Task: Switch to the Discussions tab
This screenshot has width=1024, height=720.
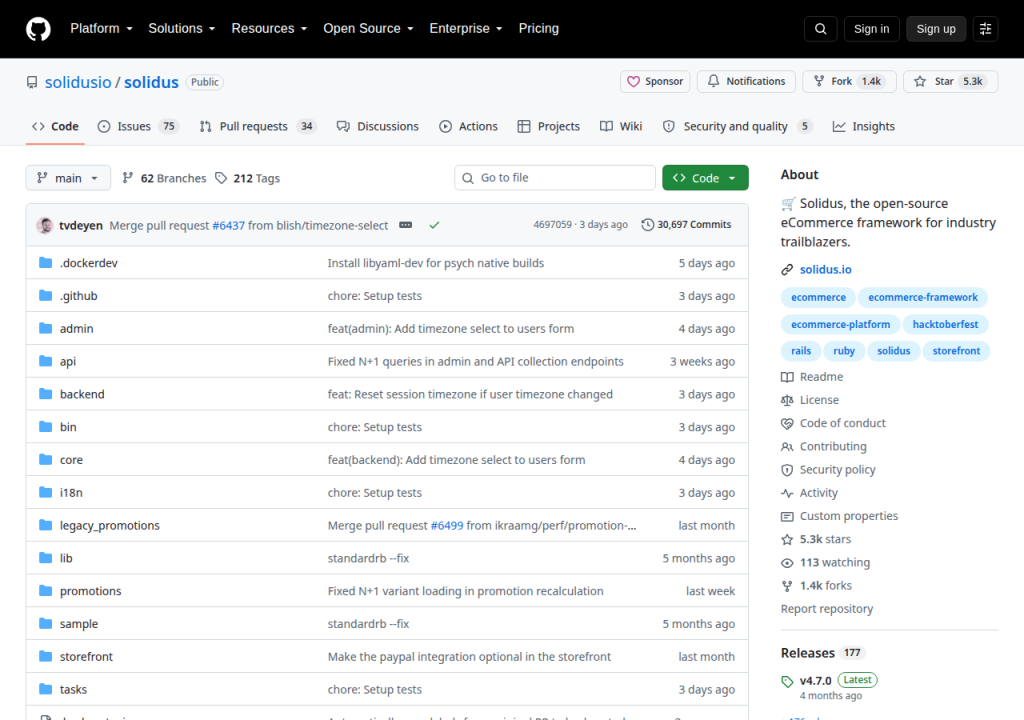Action: pos(377,126)
